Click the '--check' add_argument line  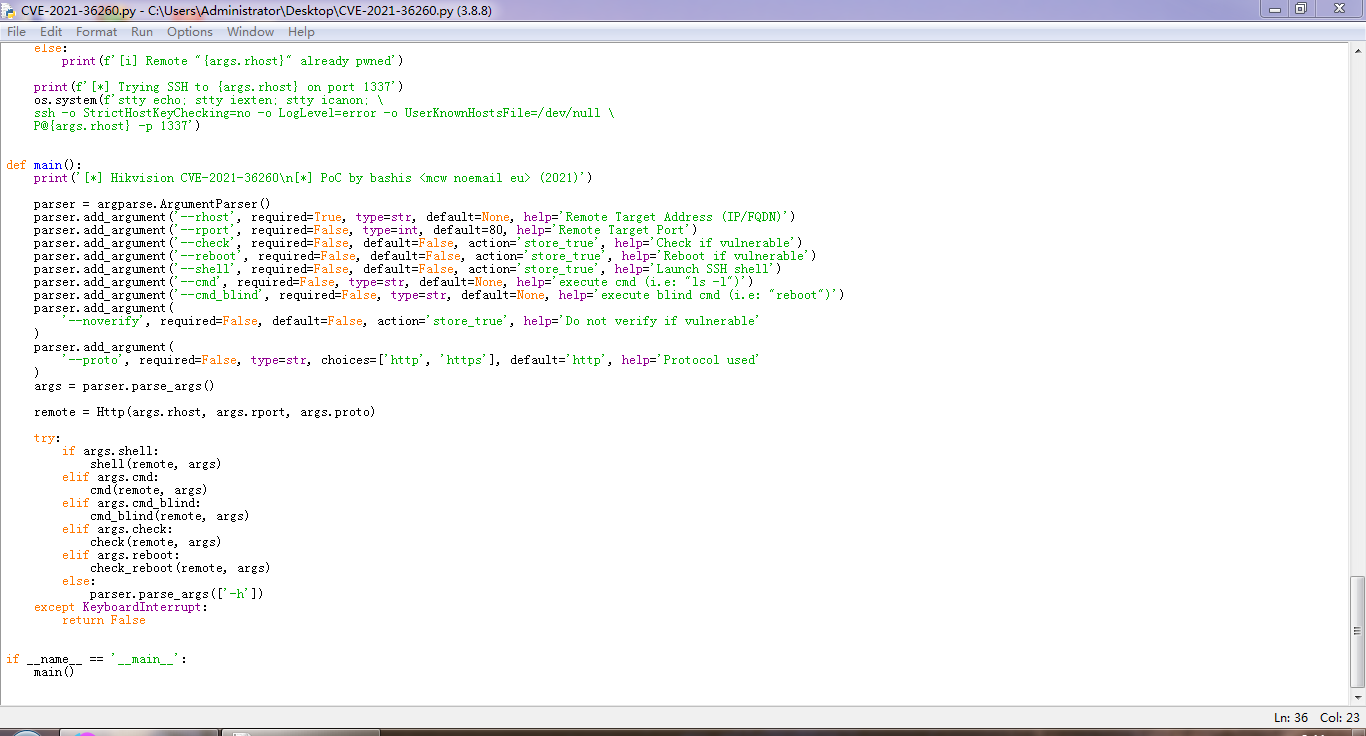(418, 243)
